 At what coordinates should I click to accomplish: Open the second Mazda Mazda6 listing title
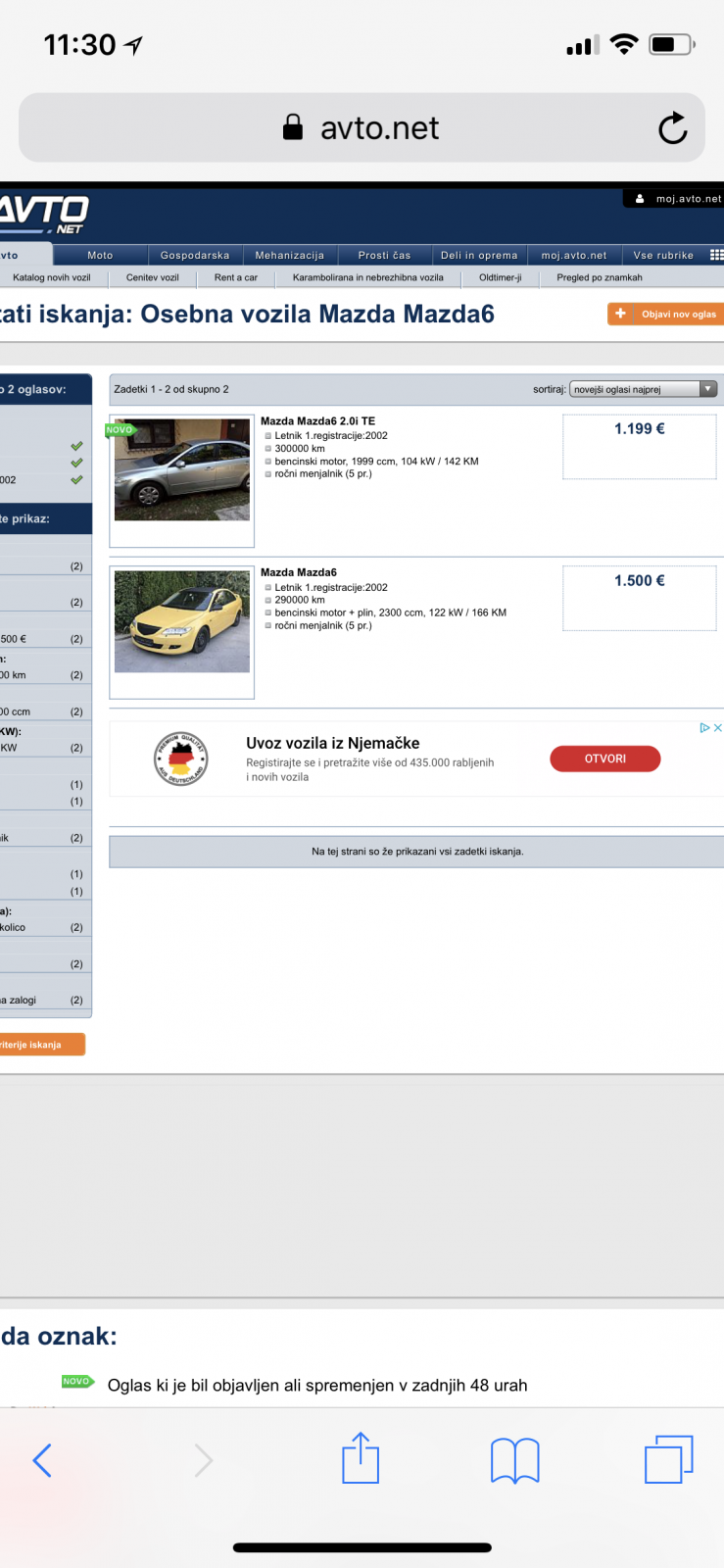(299, 572)
